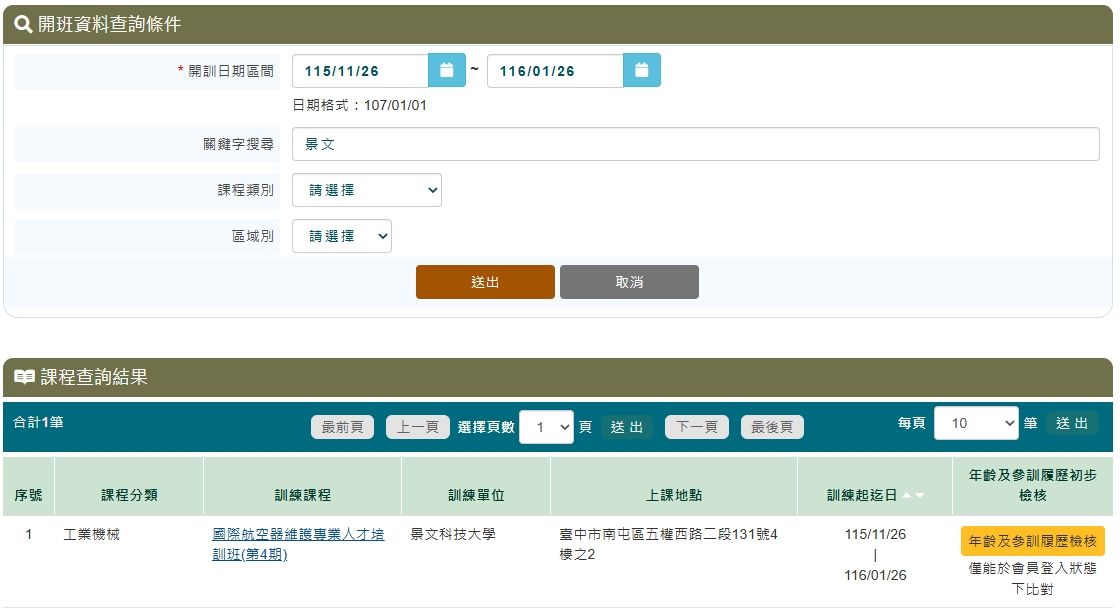Focus the end date field 116/01/26

click(x=555, y=71)
